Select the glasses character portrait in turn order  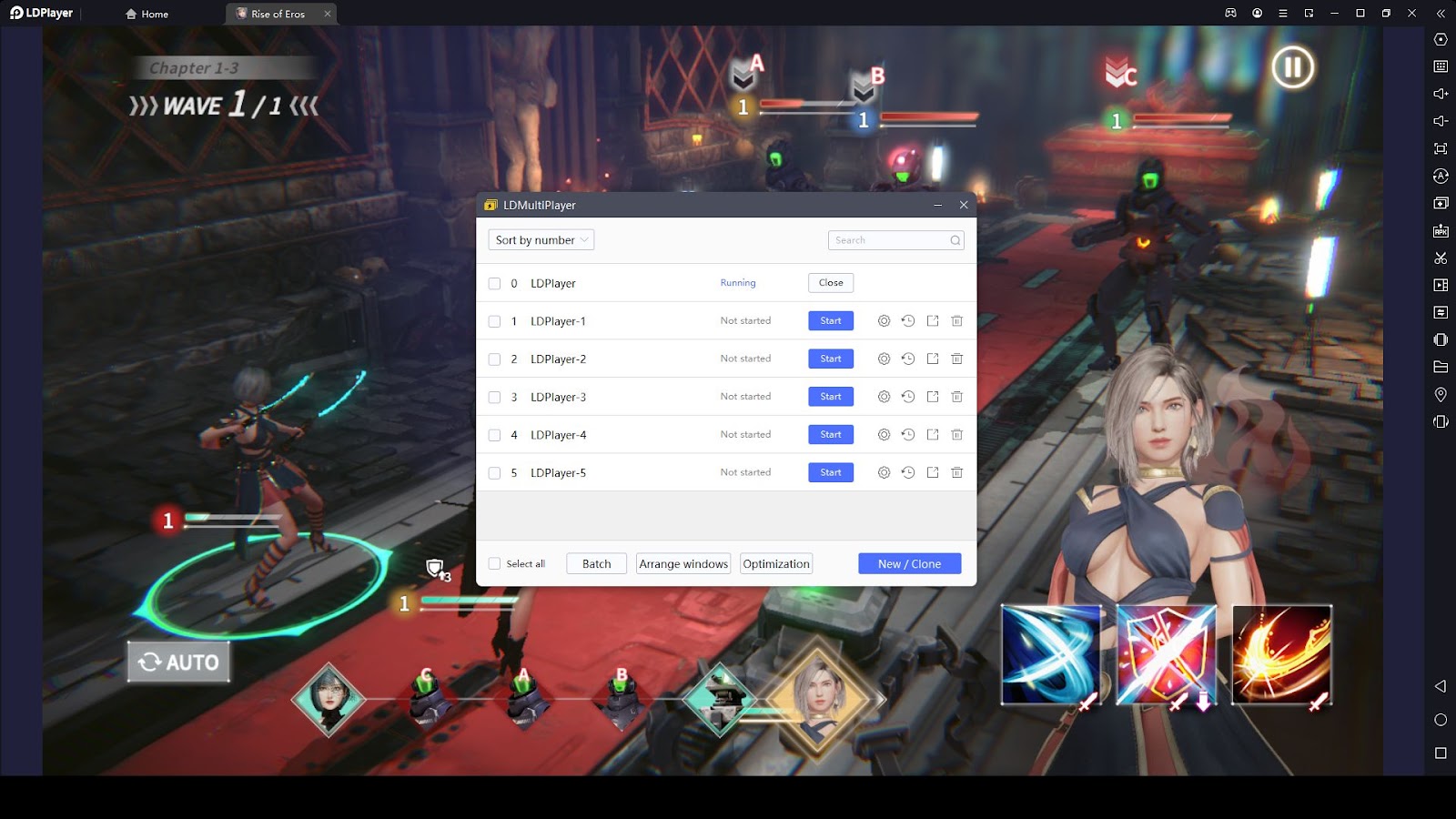329,699
